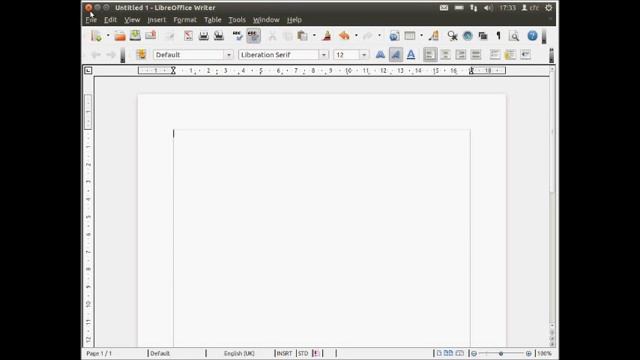Open the New document dropdown arrow
Screen dimensions: 640x360
[108, 36]
